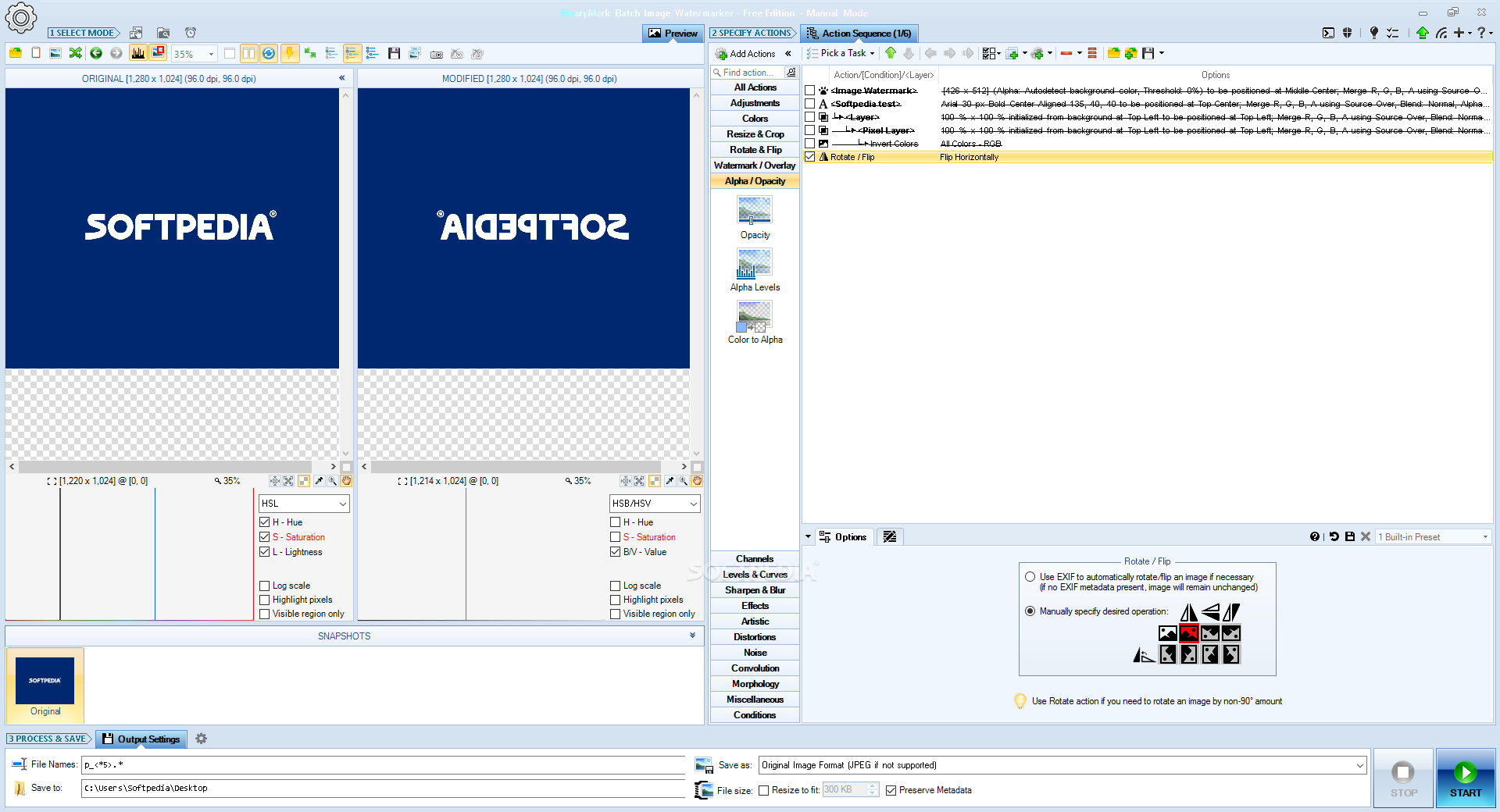Open the Pick a Task dropdown
The height and width of the screenshot is (812, 1500).
pyautogui.click(x=841, y=53)
